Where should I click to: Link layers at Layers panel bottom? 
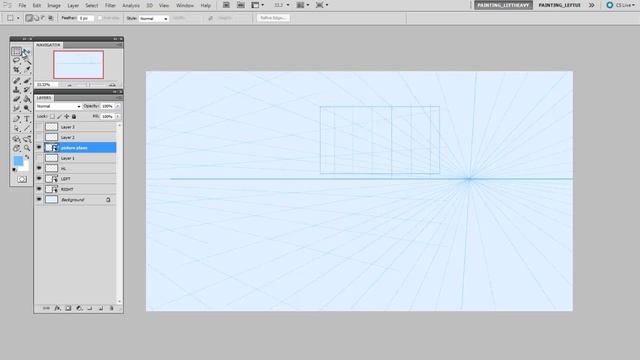[46, 308]
